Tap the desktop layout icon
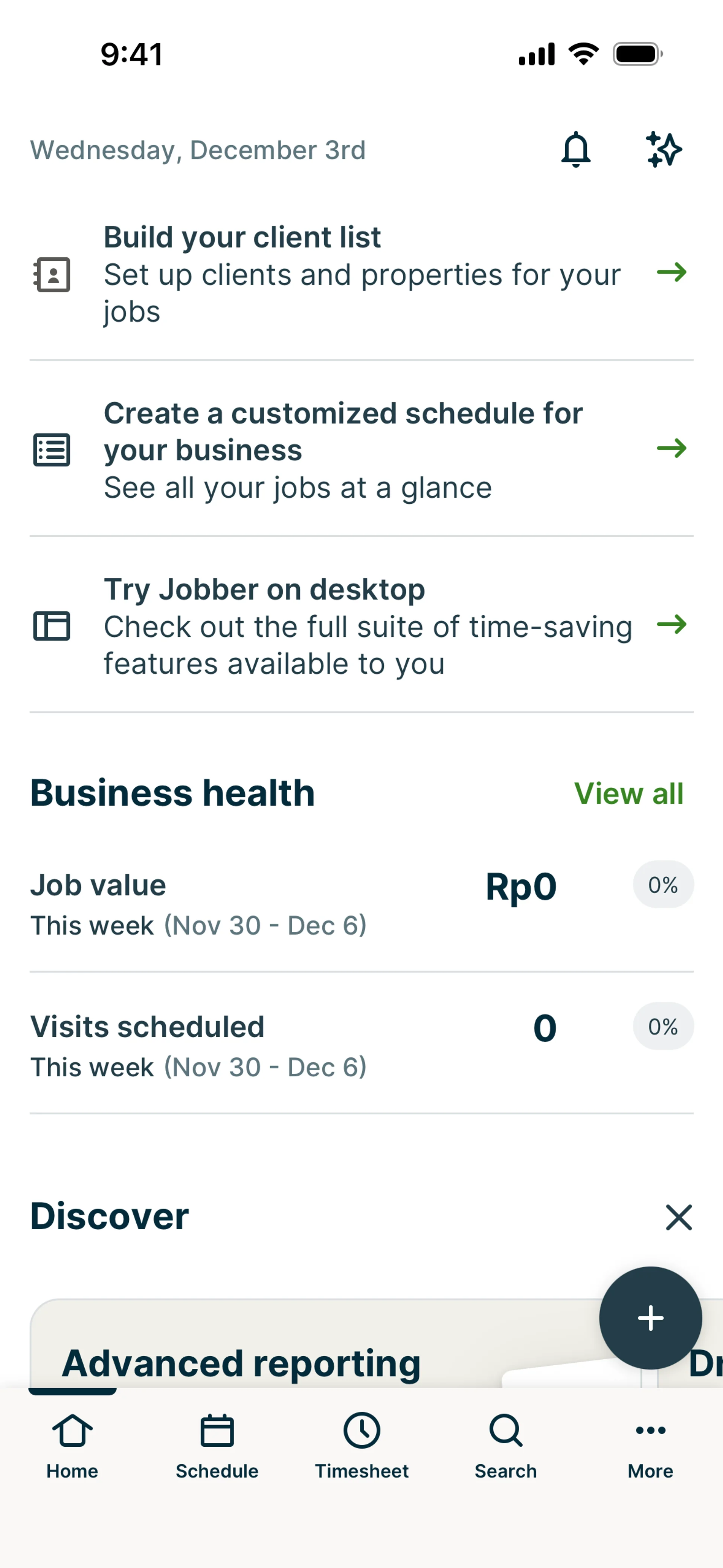 [52, 627]
